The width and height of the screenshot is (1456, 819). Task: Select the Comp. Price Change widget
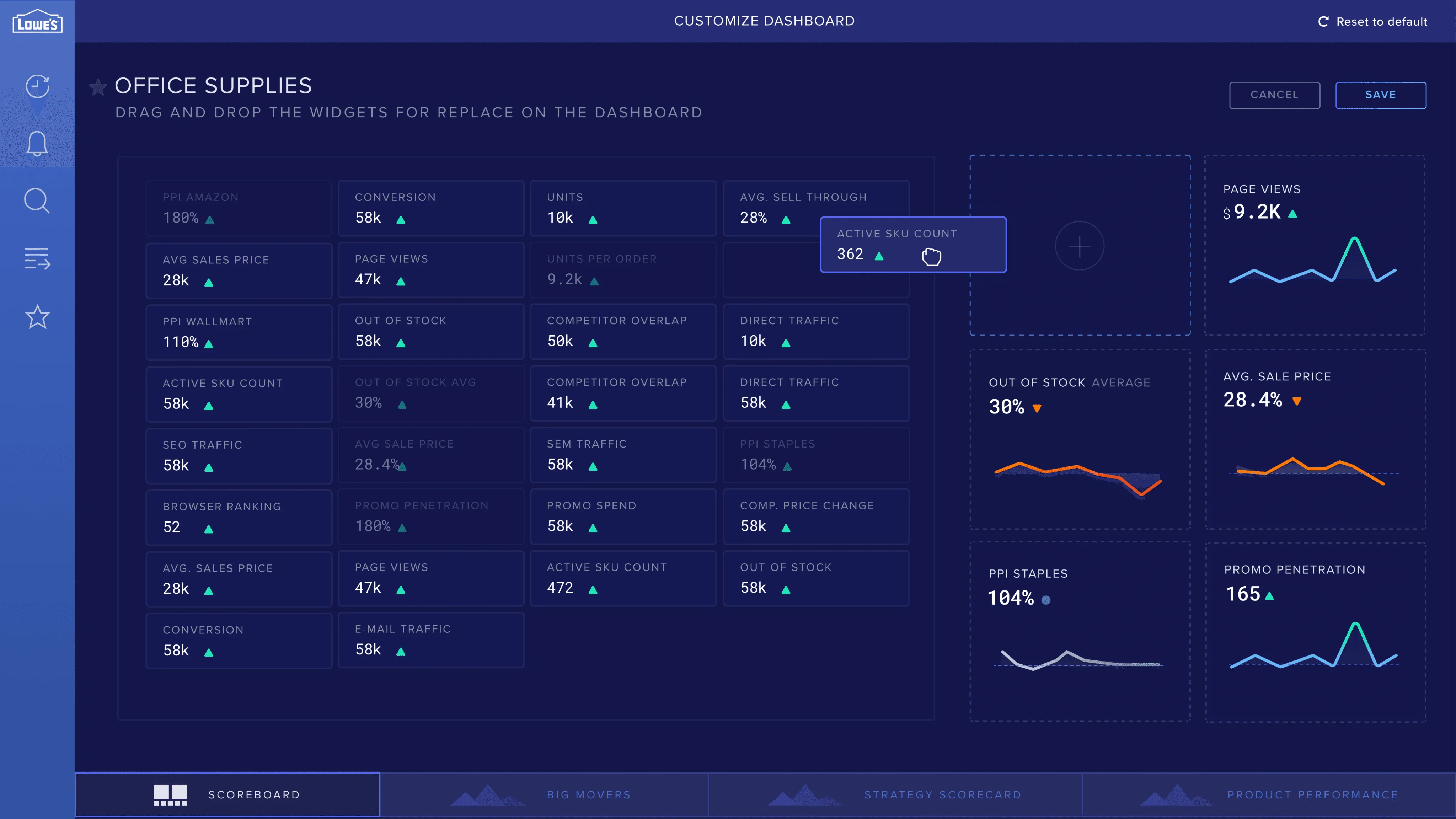coord(816,516)
